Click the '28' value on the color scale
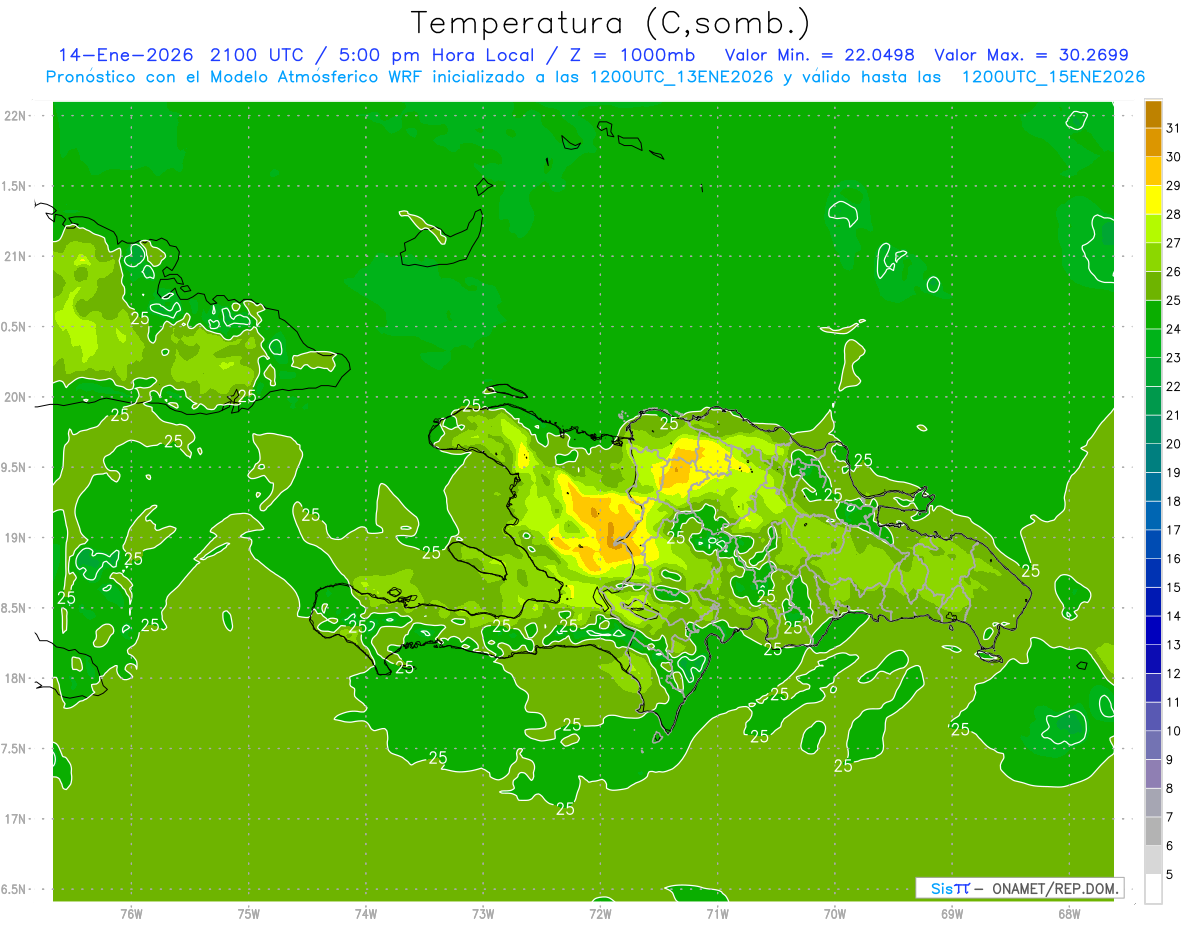Viewport: 1200px width, 927px height. tap(1174, 214)
